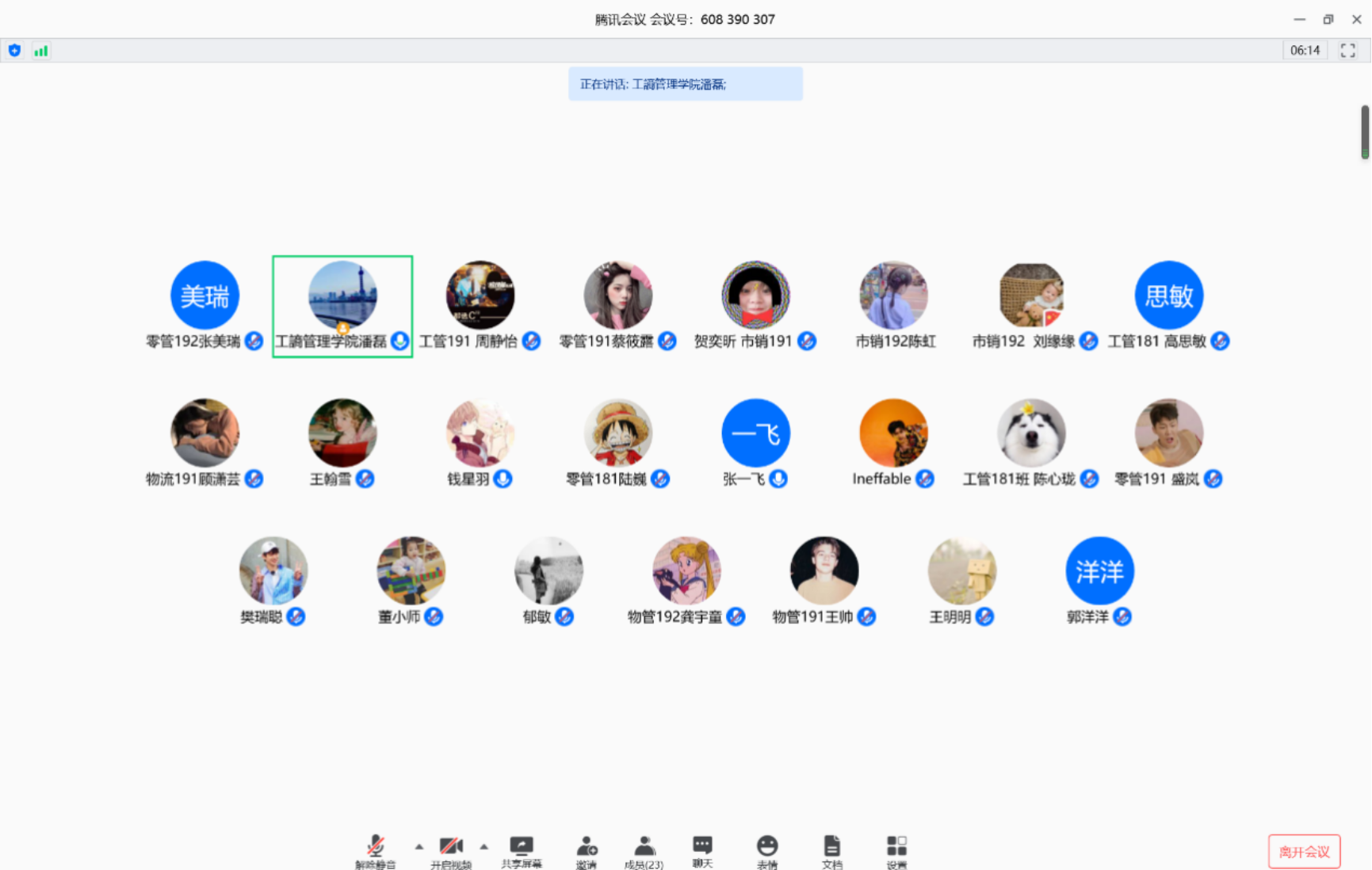
Task: Expand the video device options arrow
Action: pyautogui.click(x=484, y=848)
